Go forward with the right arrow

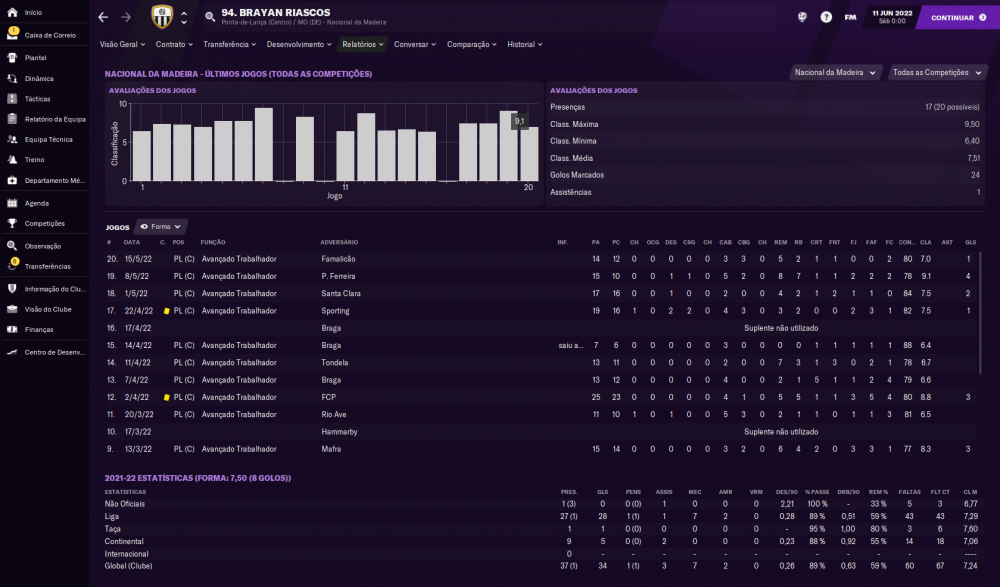126,17
